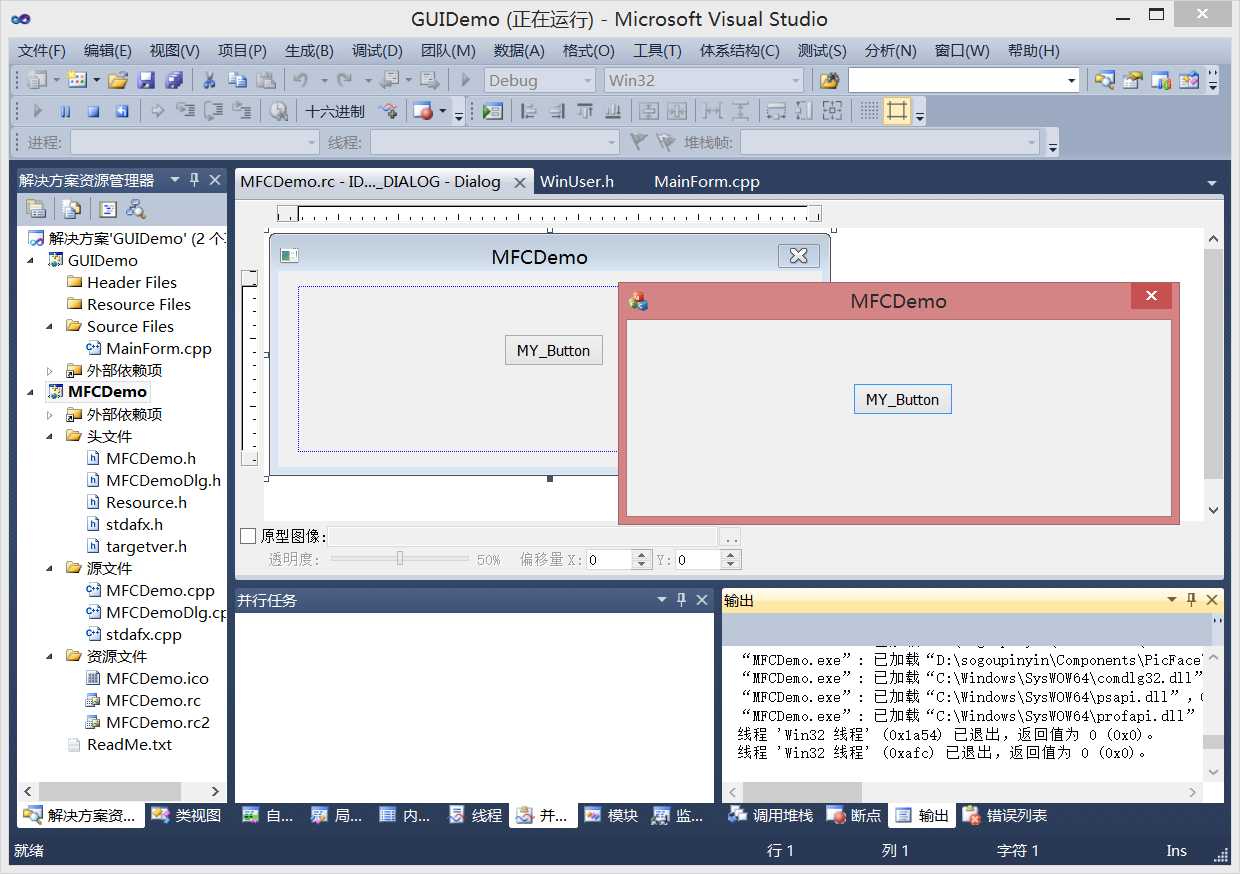Pin the Parallel Tasks (并行任务) panel
1240x874 pixels.
pos(682,600)
